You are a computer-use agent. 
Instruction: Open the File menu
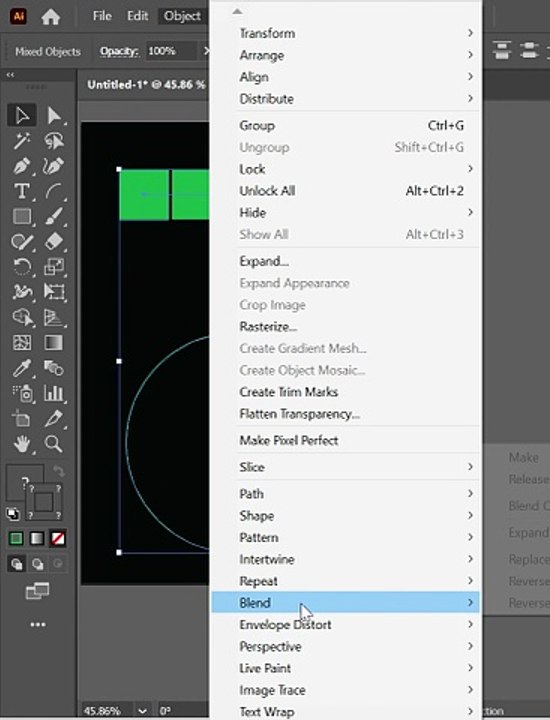click(102, 16)
